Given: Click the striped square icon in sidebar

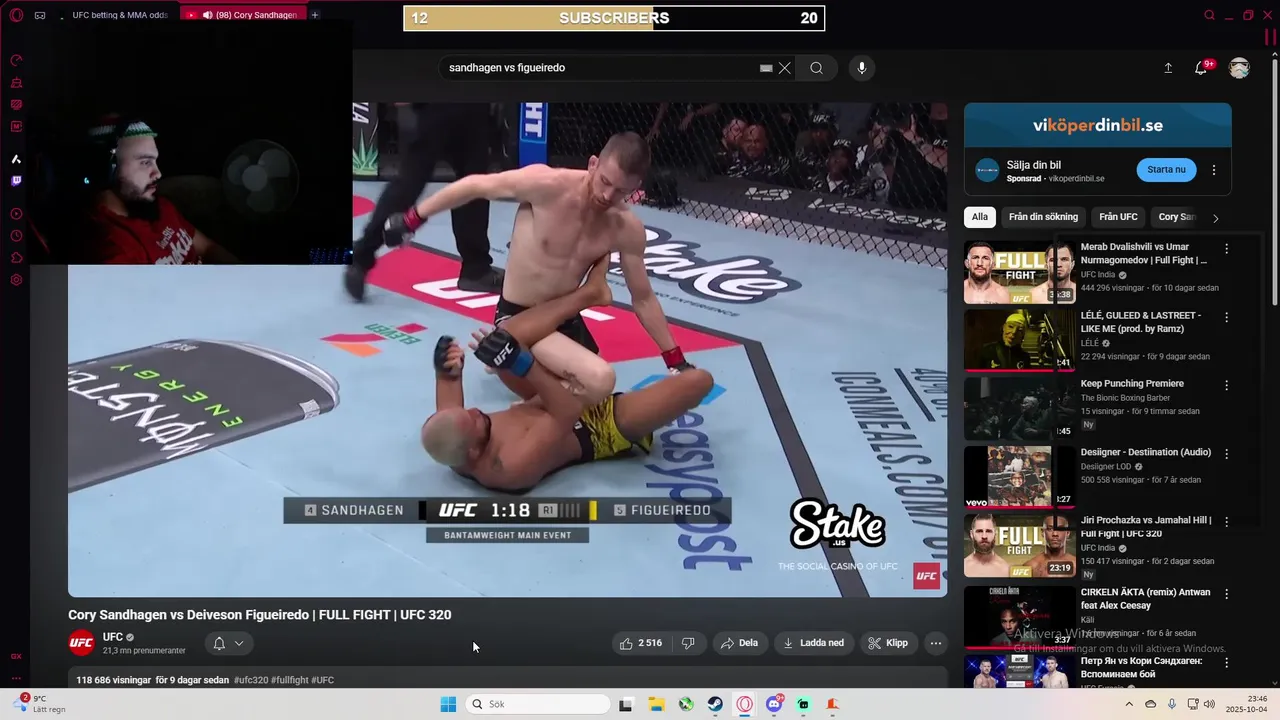Looking at the screenshot, I should (x=16, y=104).
